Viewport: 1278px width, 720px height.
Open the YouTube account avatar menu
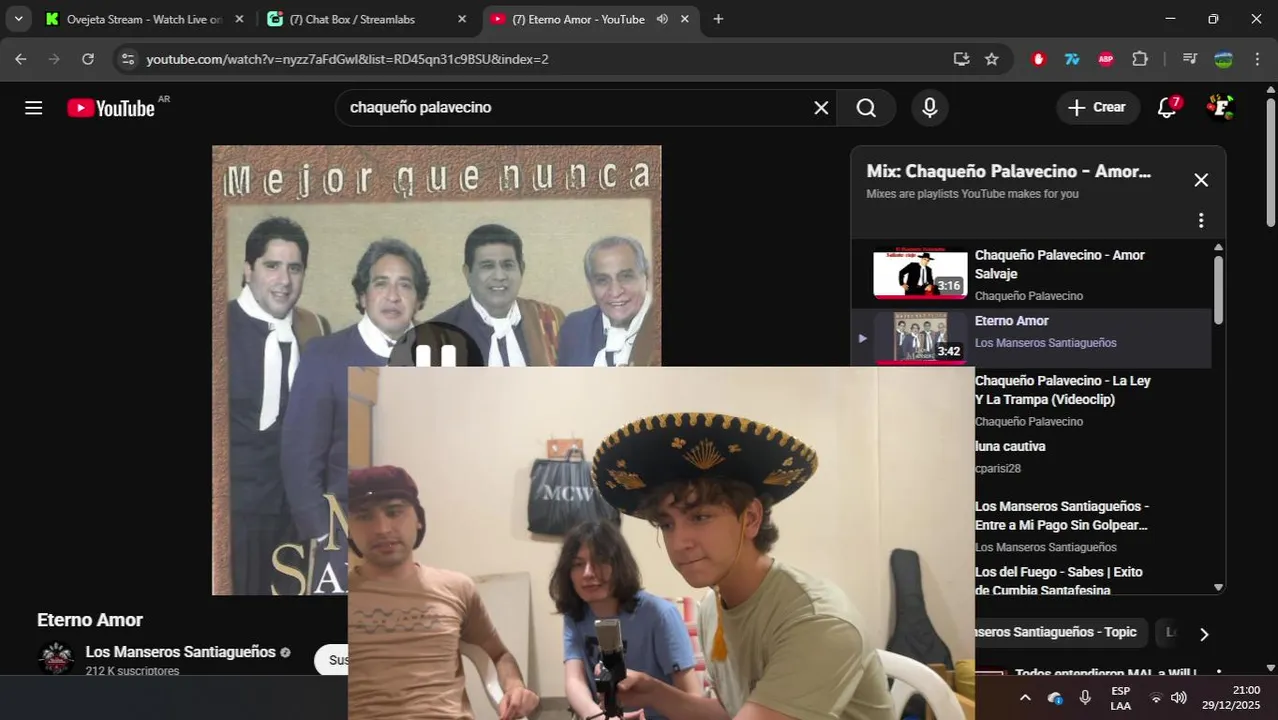click(x=1220, y=107)
